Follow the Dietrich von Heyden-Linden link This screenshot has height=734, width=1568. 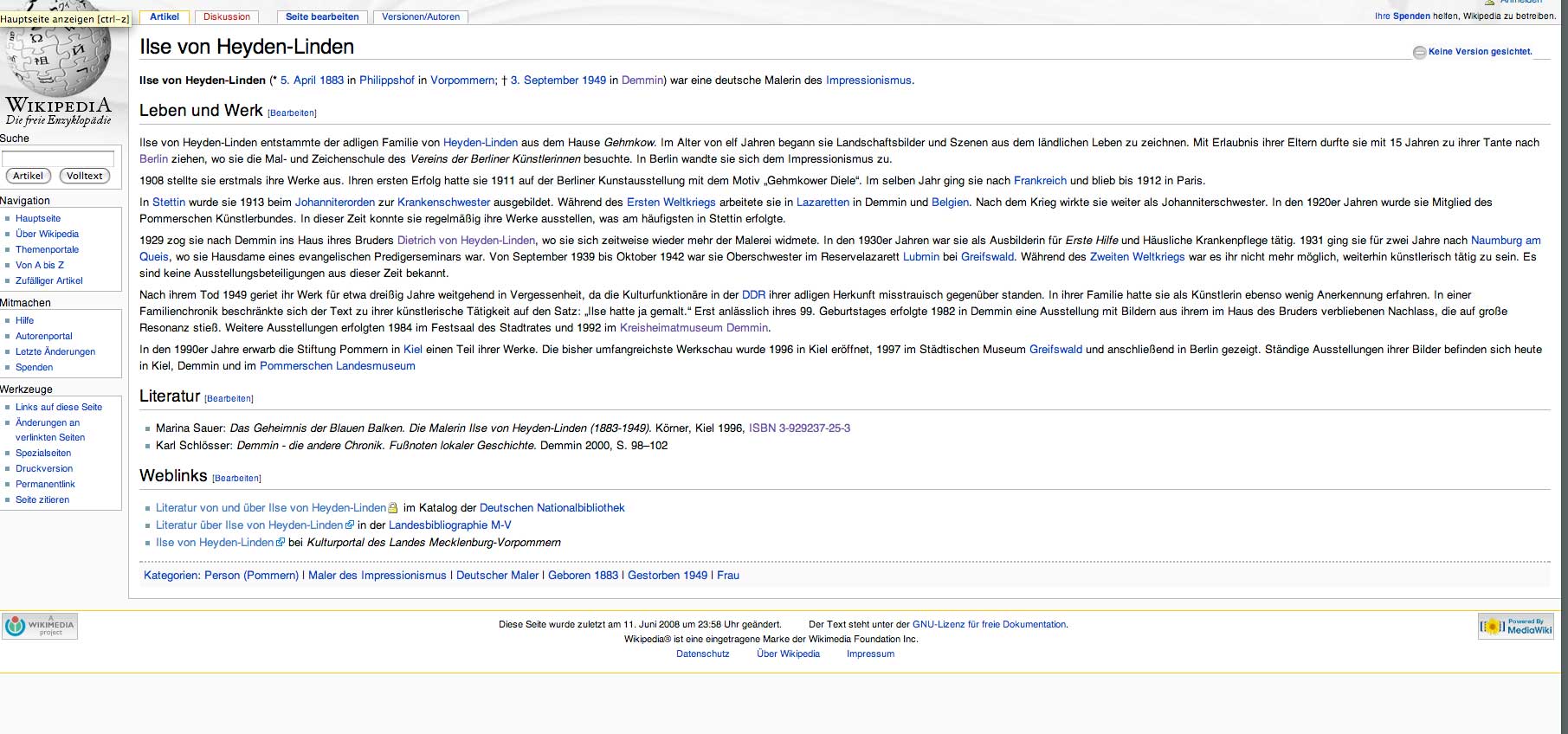[466, 240]
